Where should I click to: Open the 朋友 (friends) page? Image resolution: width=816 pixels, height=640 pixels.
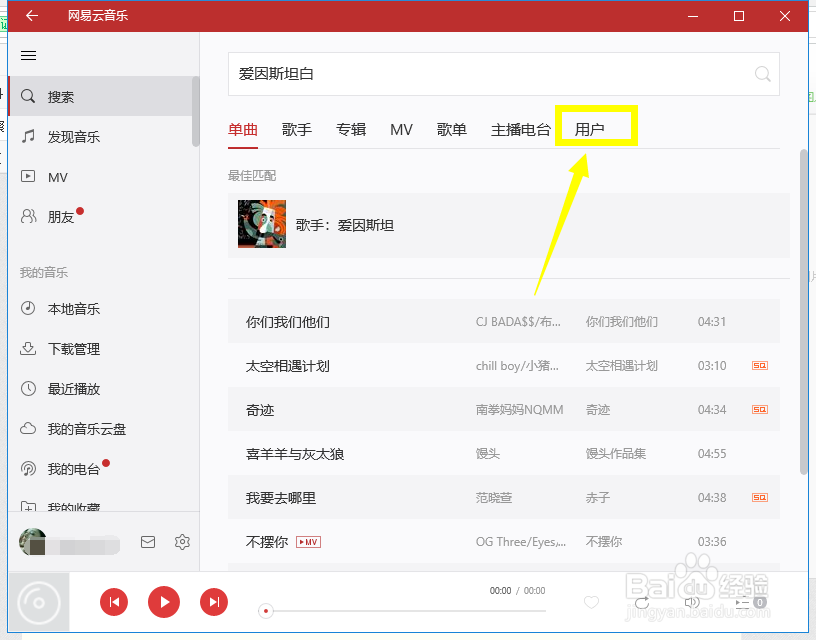pos(60,218)
